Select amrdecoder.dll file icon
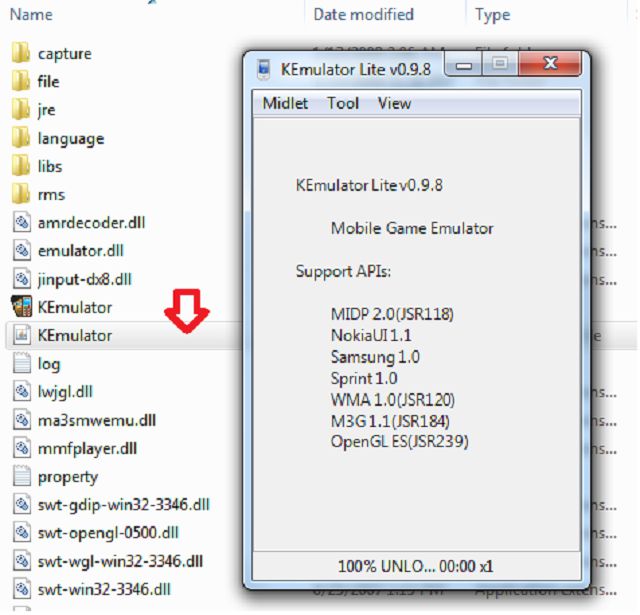640x615 pixels. pos(22,222)
